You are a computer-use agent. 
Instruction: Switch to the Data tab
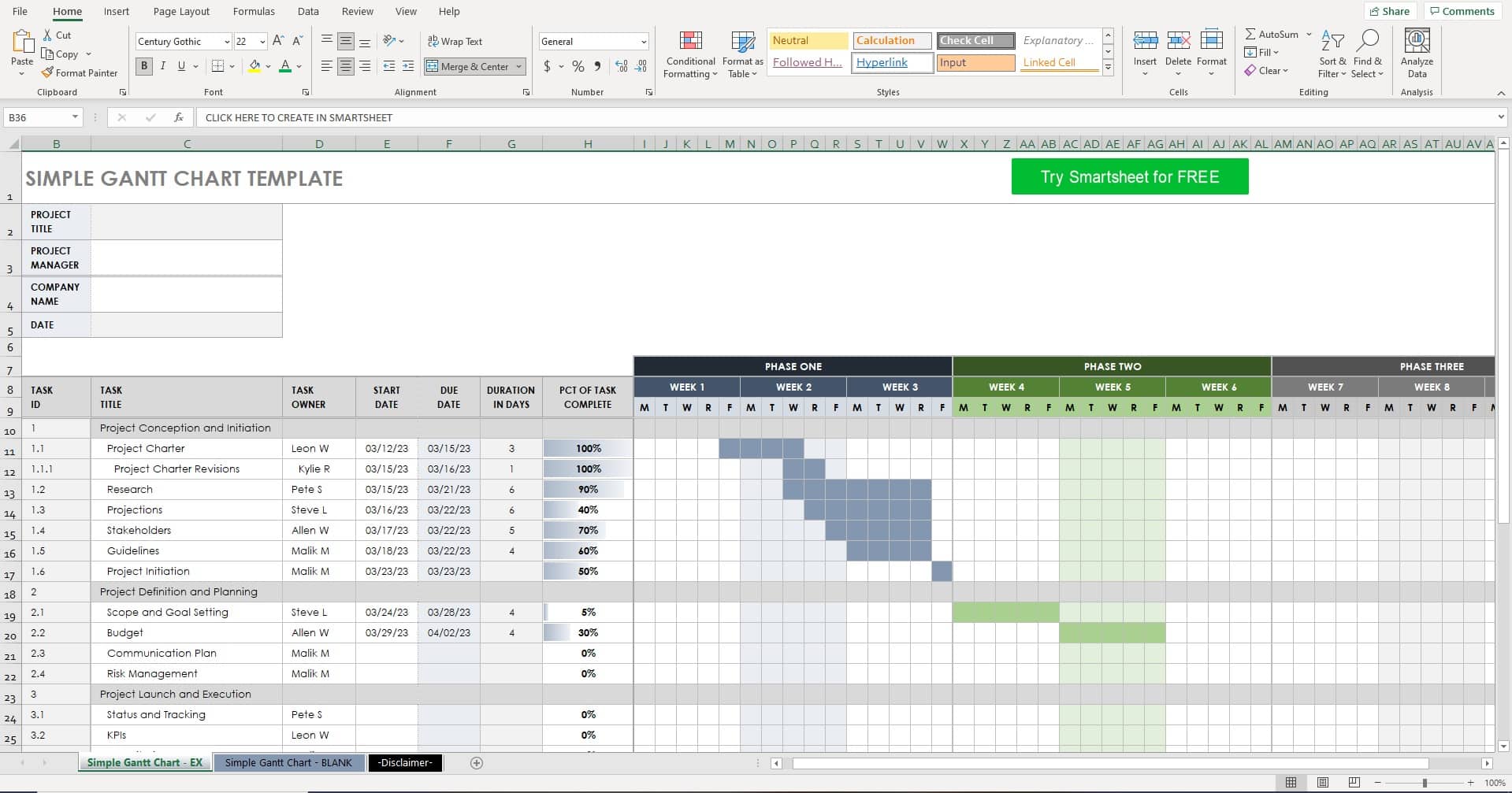coord(308,11)
